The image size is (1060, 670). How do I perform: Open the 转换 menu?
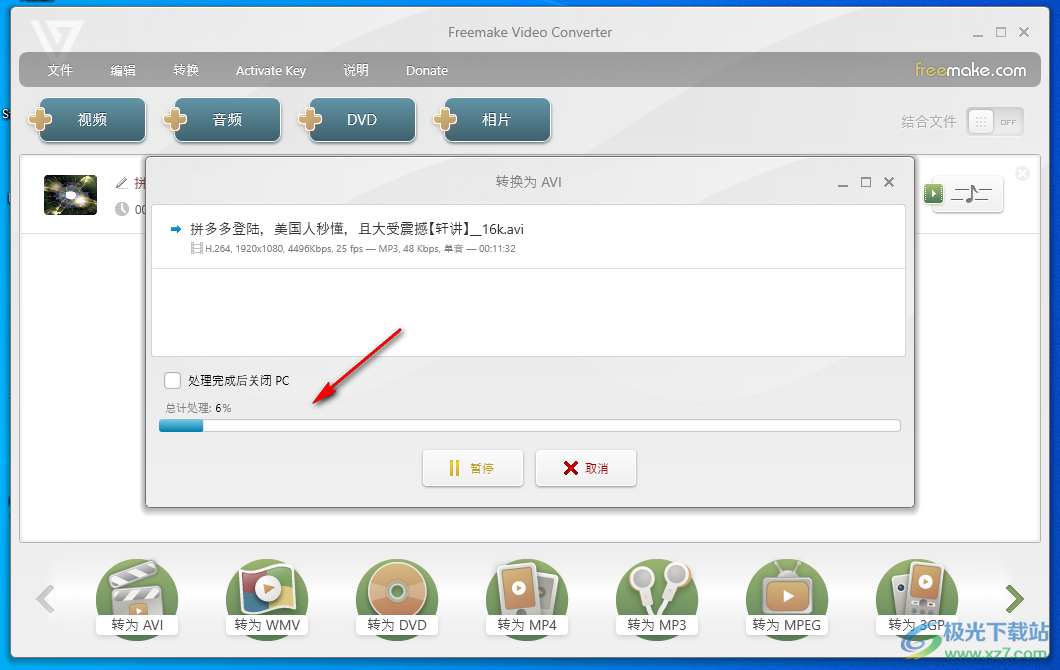(186, 70)
